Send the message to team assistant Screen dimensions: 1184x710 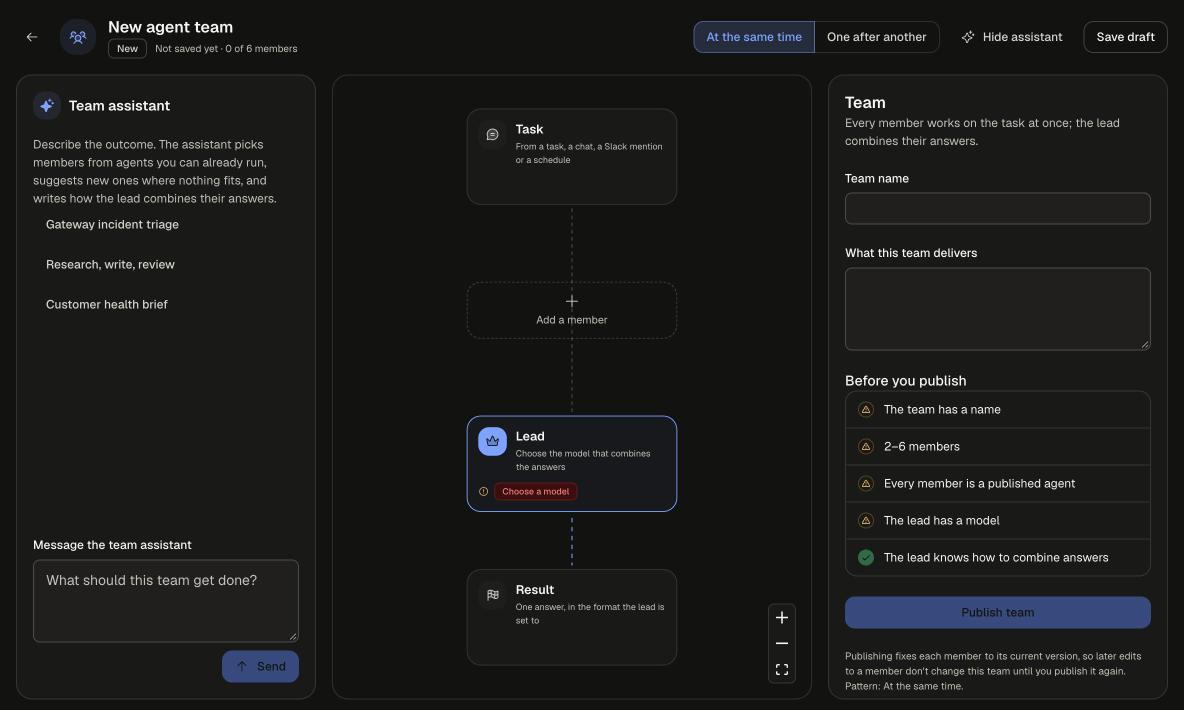tap(261, 666)
